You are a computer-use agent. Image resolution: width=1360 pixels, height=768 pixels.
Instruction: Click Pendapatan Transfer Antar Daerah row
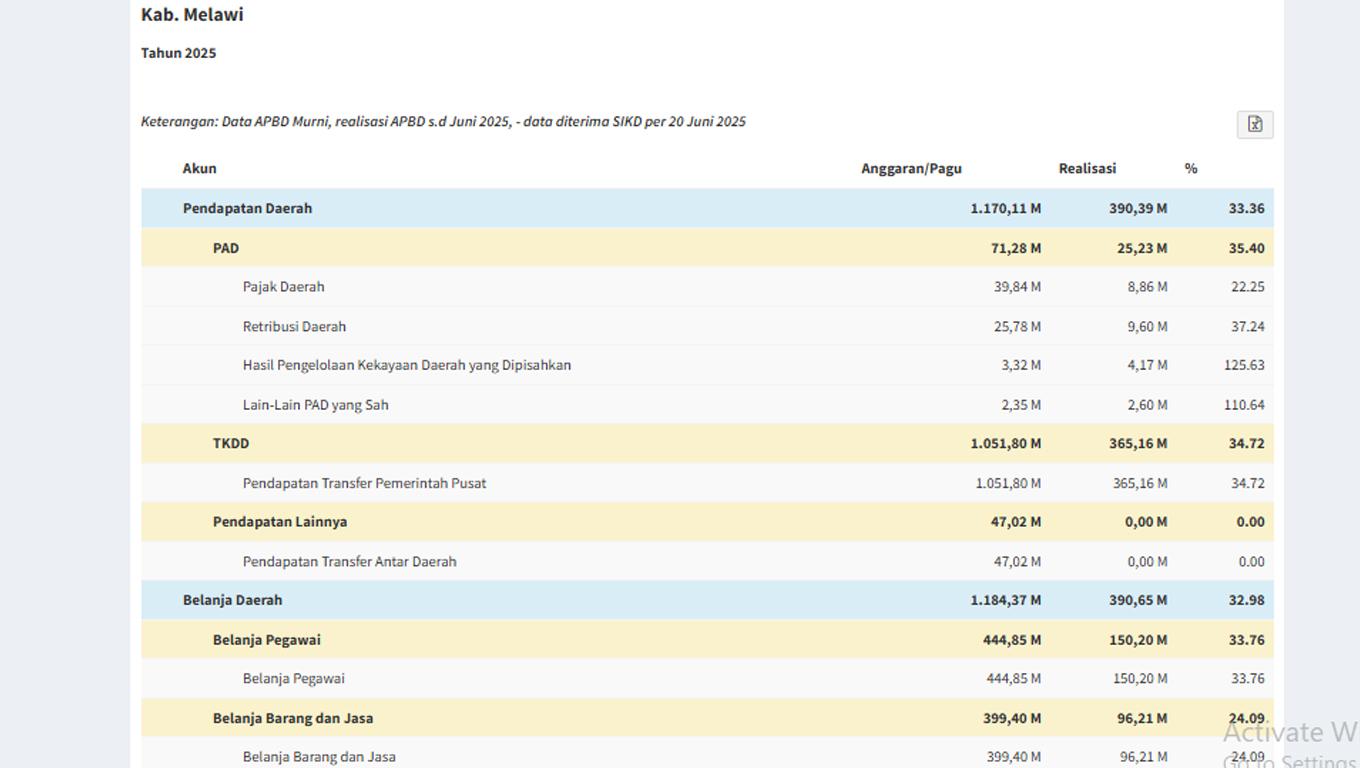349,562
